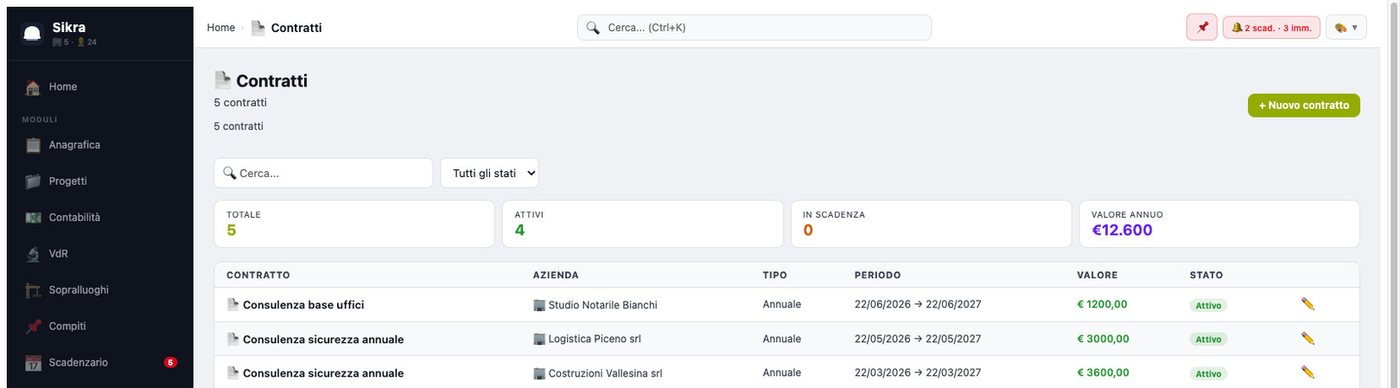Click the pencil icon for the Logistica Piceno srl row
The height and width of the screenshot is (388, 1400).
click(1308, 338)
